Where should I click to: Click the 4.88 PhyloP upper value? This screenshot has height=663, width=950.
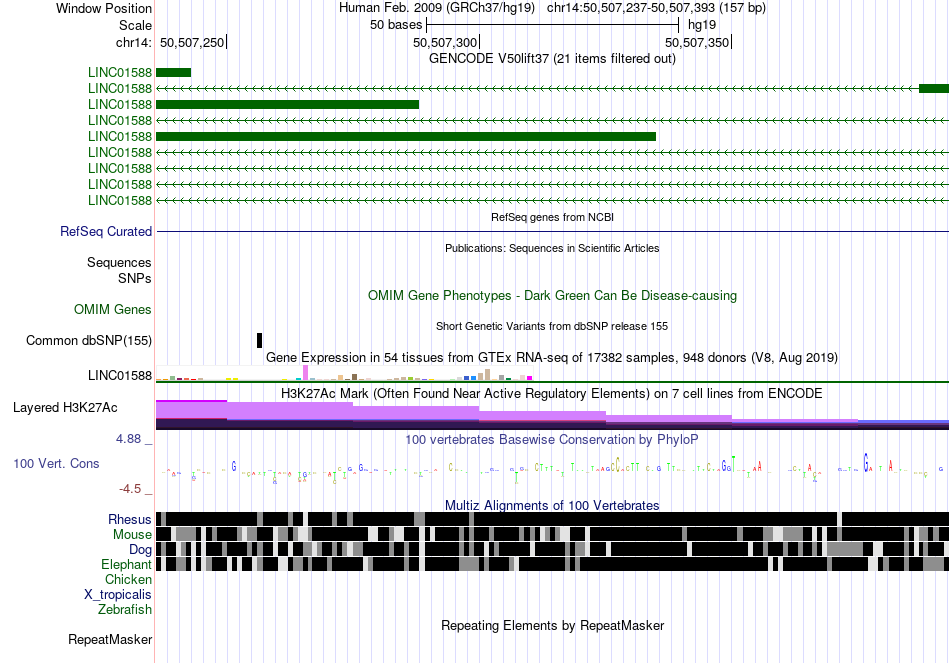point(129,439)
